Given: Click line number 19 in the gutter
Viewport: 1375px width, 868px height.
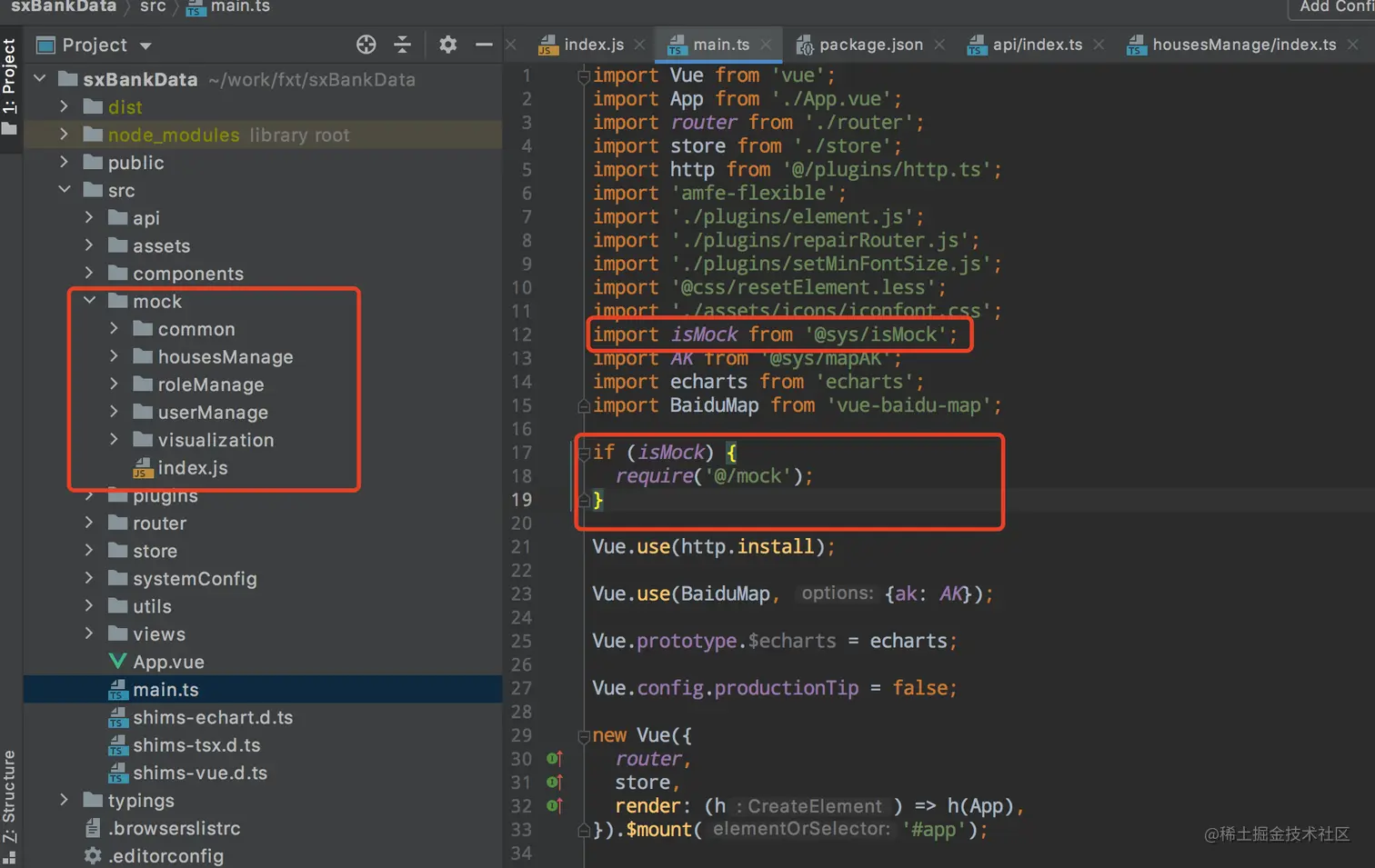Looking at the screenshot, I should point(521,499).
